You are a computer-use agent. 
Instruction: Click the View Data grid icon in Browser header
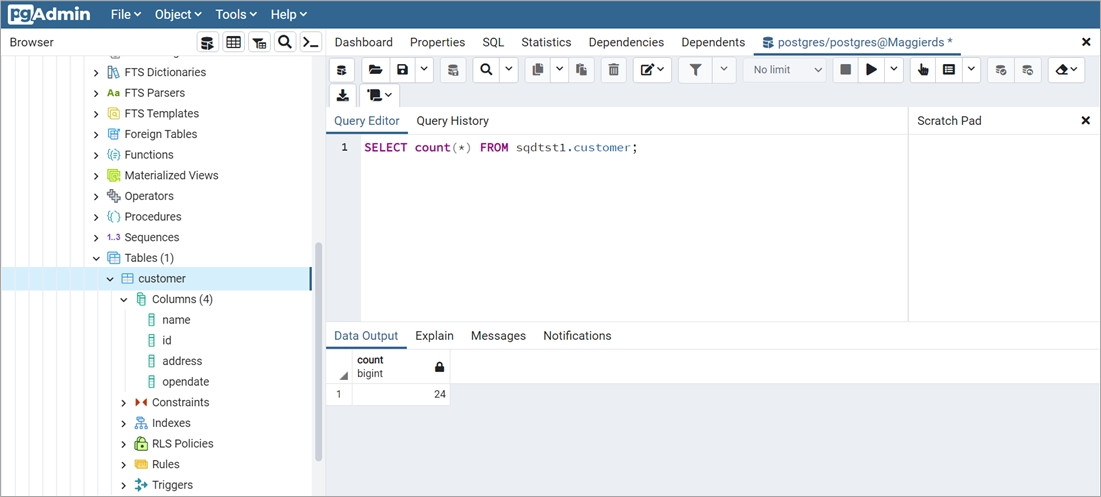(x=233, y=43)
